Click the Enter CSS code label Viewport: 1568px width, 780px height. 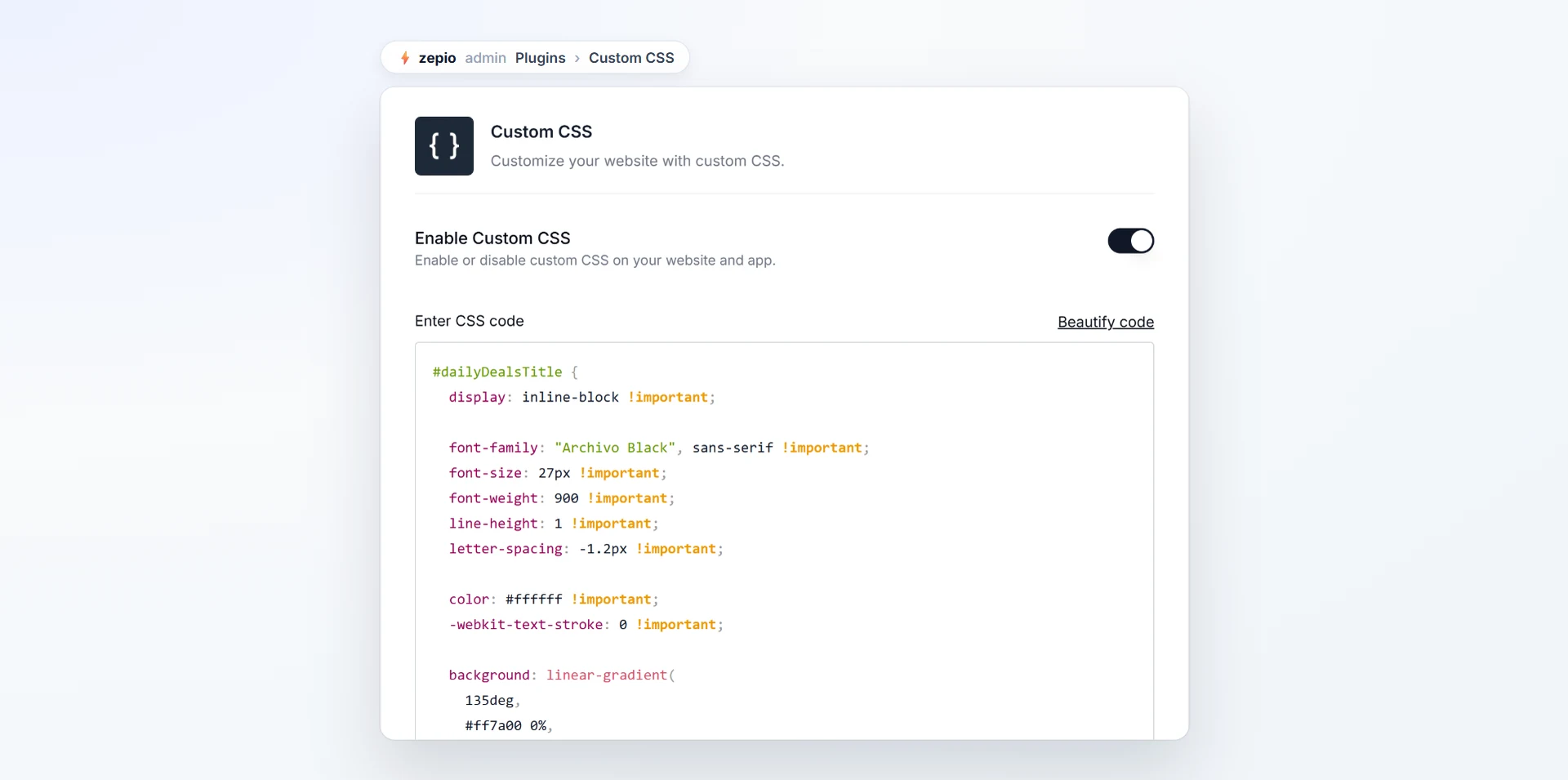[469, 321]
